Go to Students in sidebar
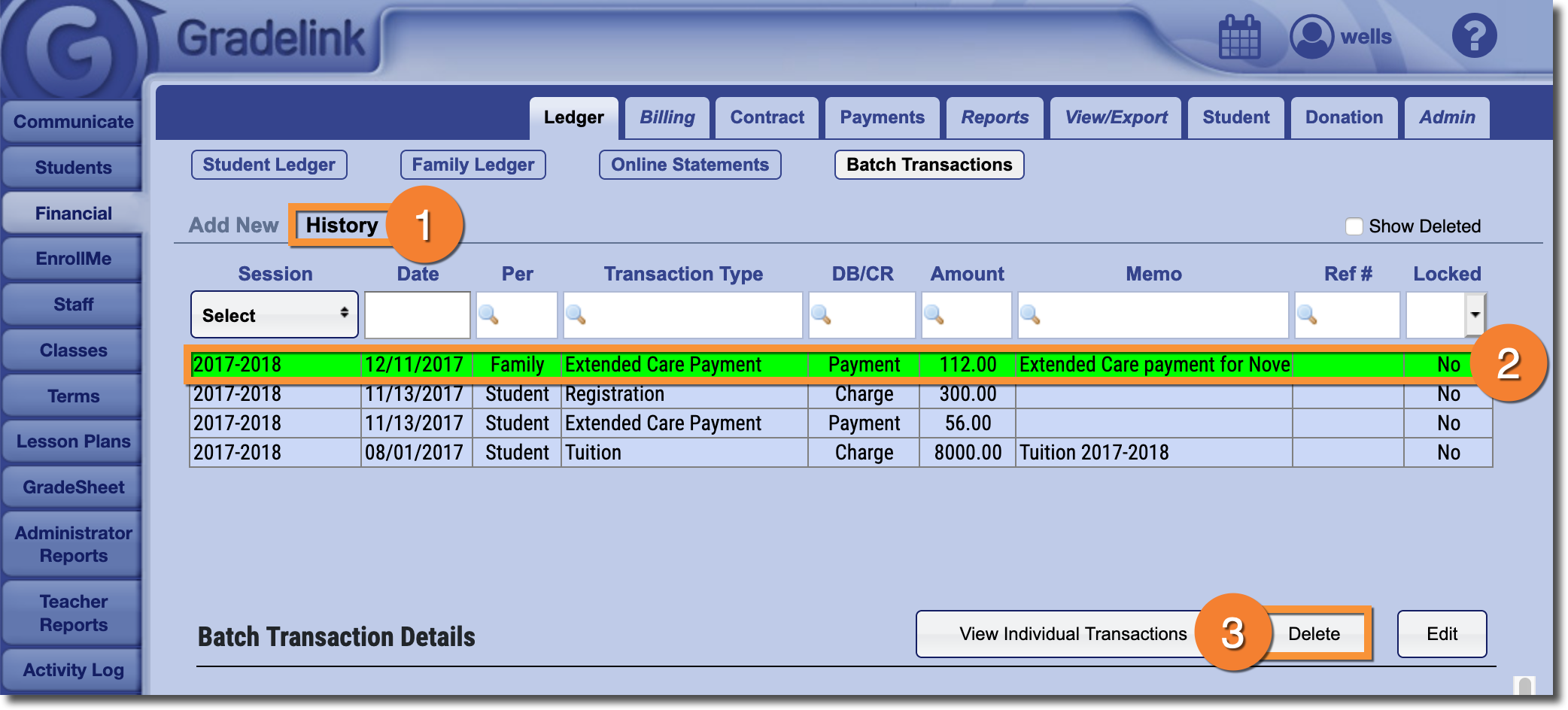The height and width of the screenshot is (710, 1568). 73,168
